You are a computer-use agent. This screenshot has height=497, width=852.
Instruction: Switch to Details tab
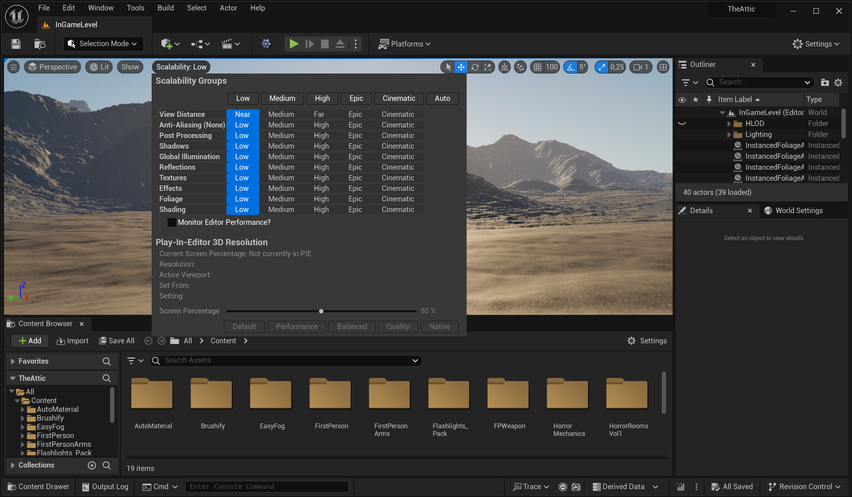701,211
